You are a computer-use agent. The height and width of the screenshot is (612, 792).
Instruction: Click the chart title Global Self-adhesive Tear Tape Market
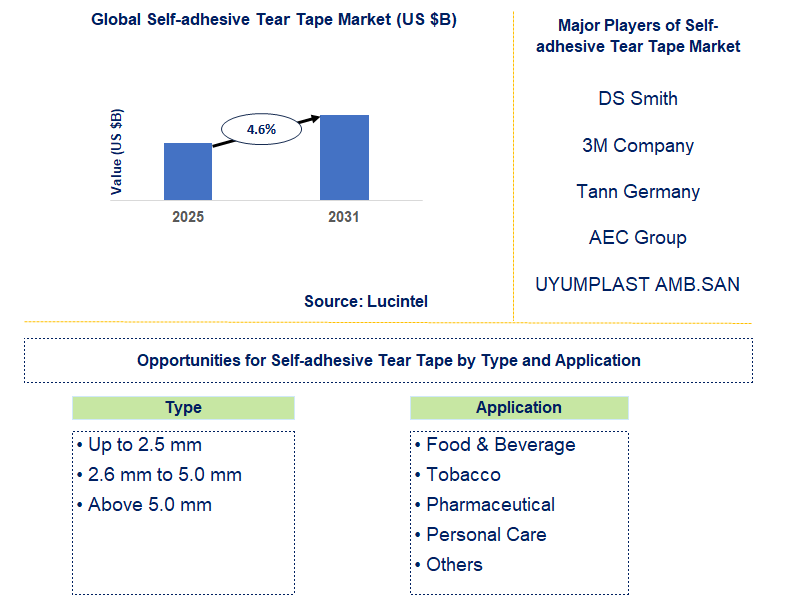click(274, 20)
